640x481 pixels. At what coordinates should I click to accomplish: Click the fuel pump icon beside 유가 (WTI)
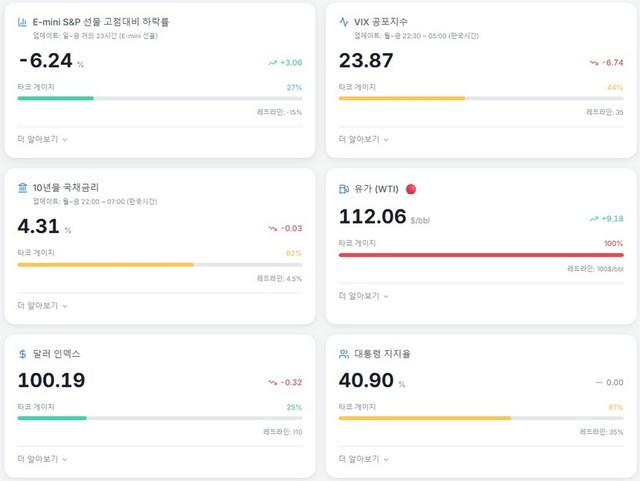point(344,188)
